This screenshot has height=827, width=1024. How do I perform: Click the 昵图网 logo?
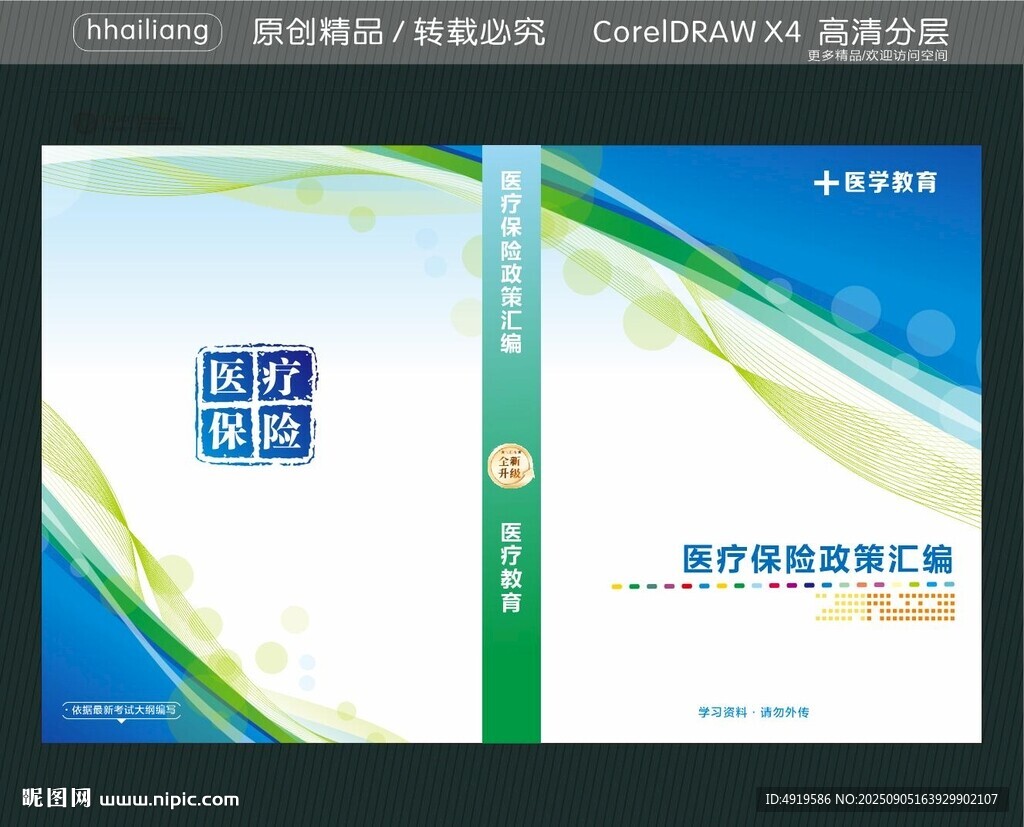click(56, 798)
